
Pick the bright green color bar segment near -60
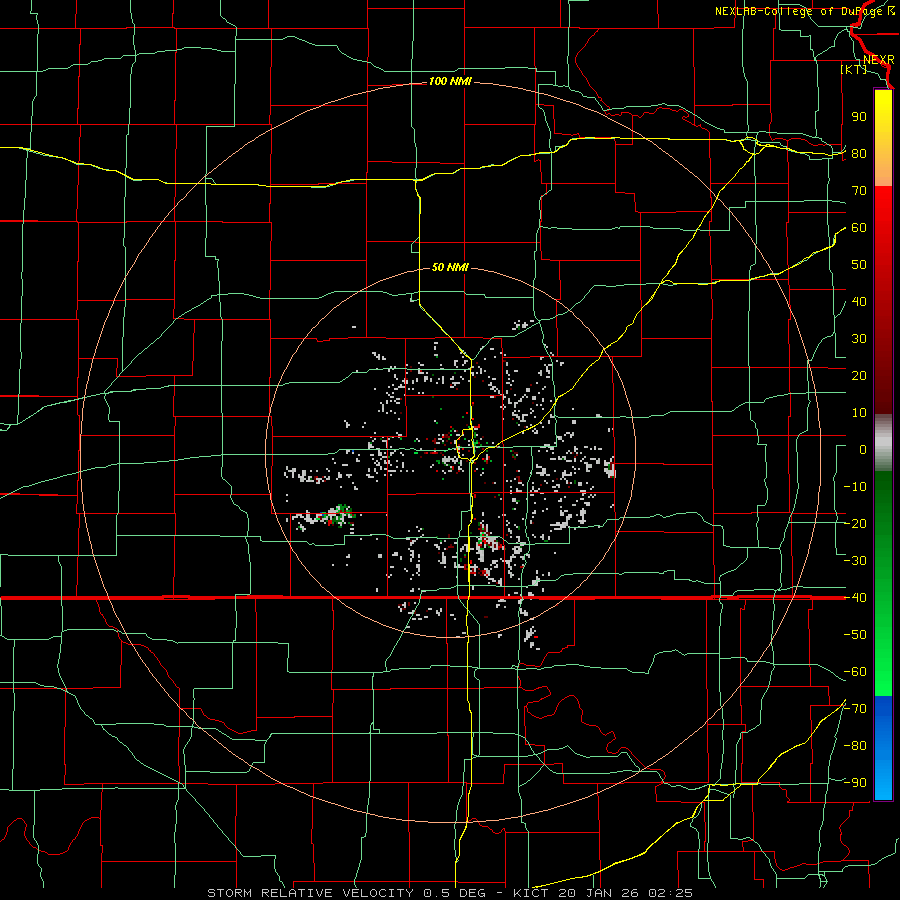(x=883, y=672)
